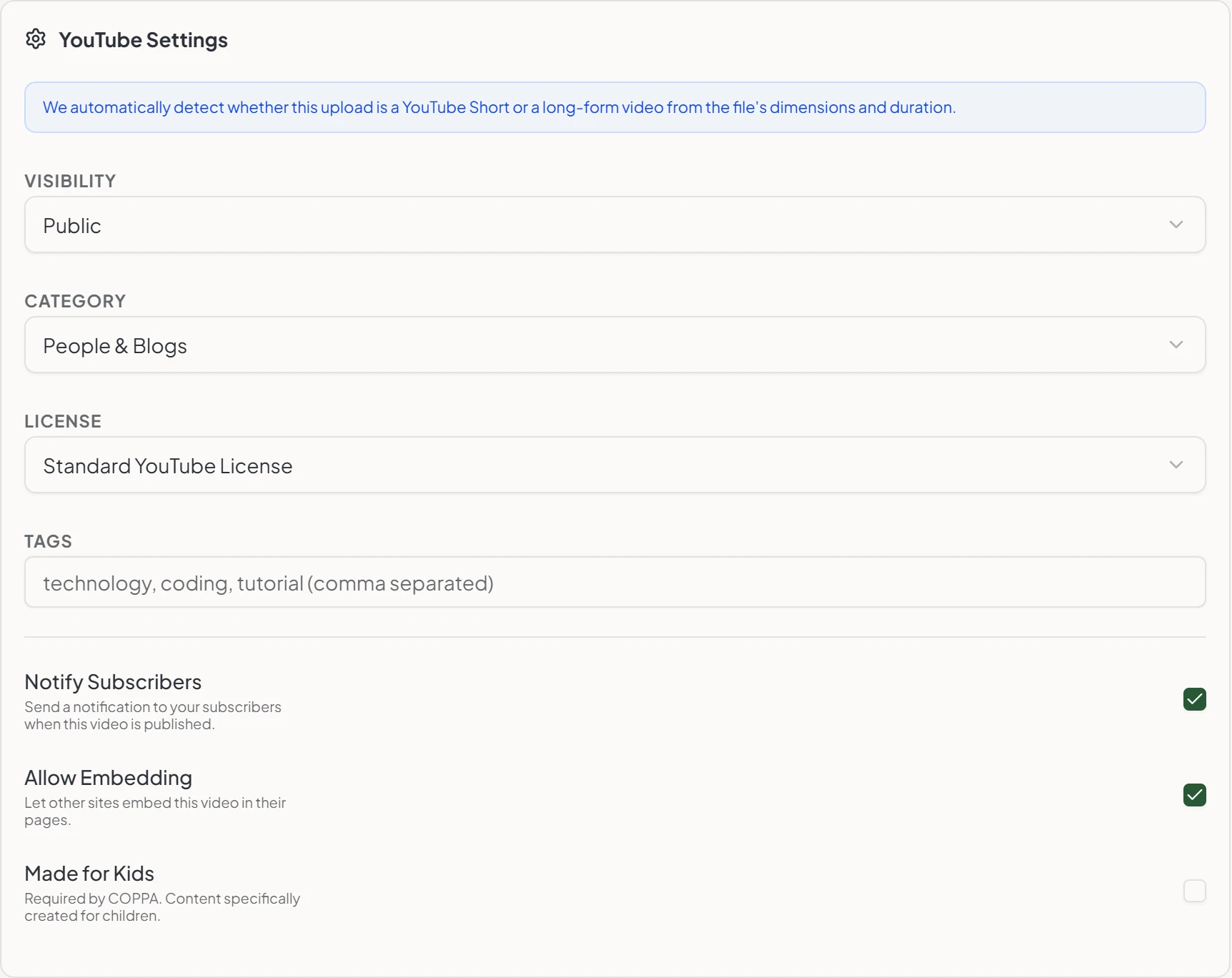Click the 'TAGS' field label

[48, 541]
